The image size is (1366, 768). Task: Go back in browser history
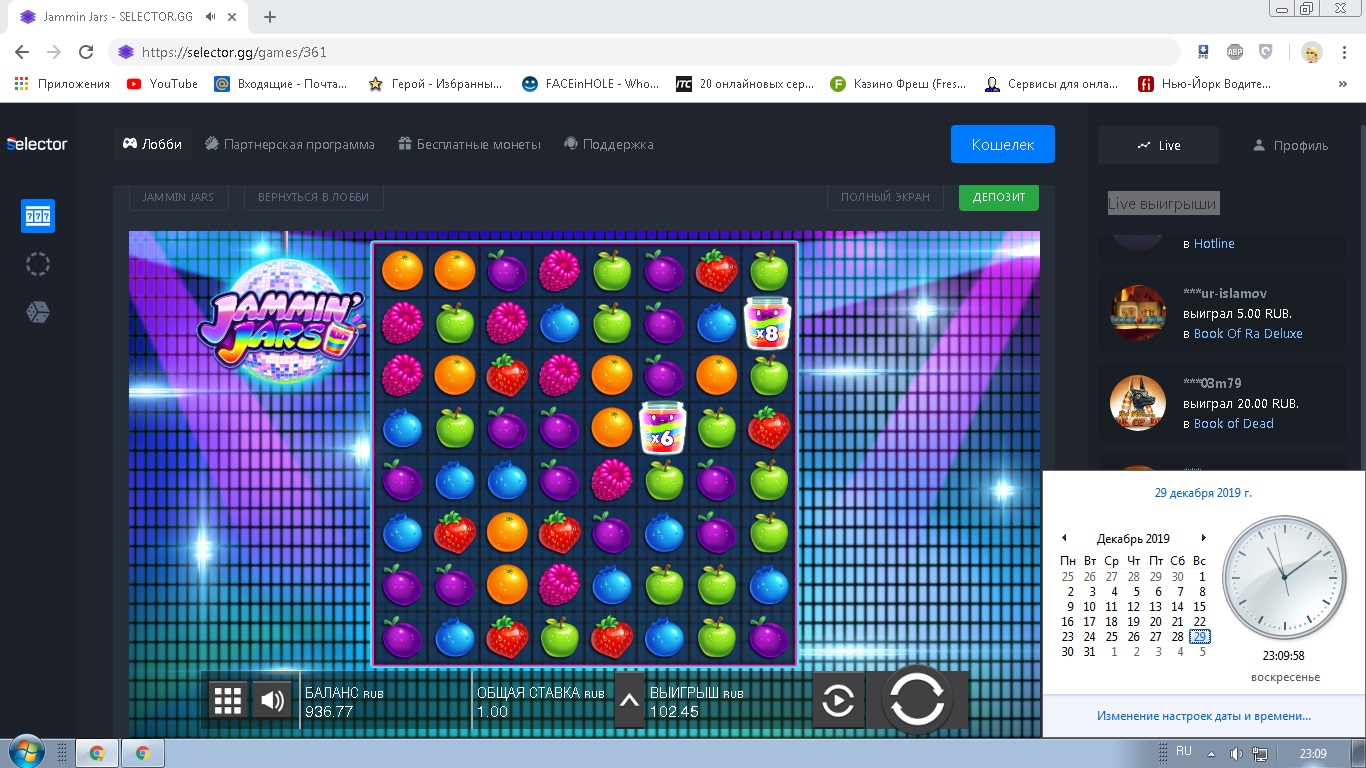coord(22,52)
